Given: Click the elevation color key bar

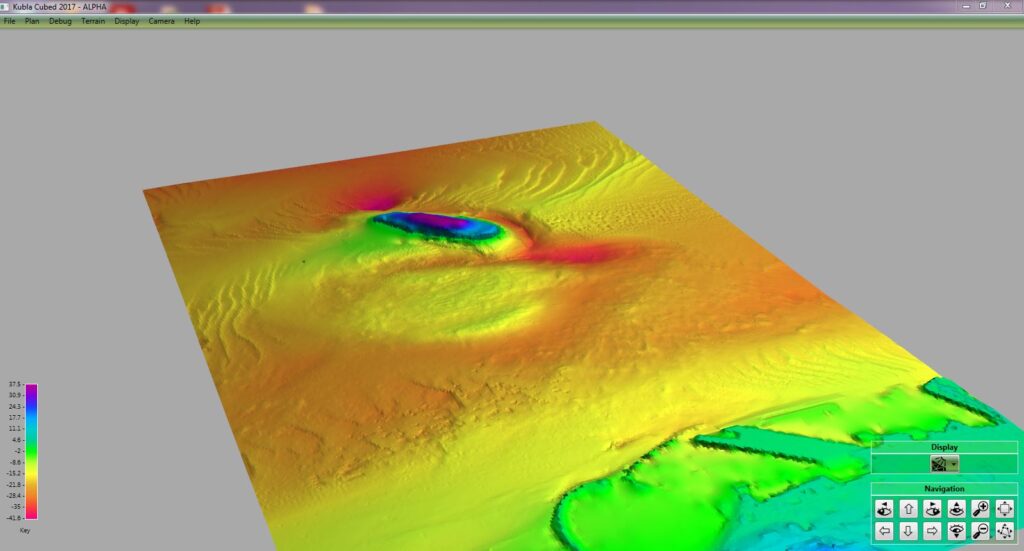Looking at the screenshot, I should (x=31, y=451).
